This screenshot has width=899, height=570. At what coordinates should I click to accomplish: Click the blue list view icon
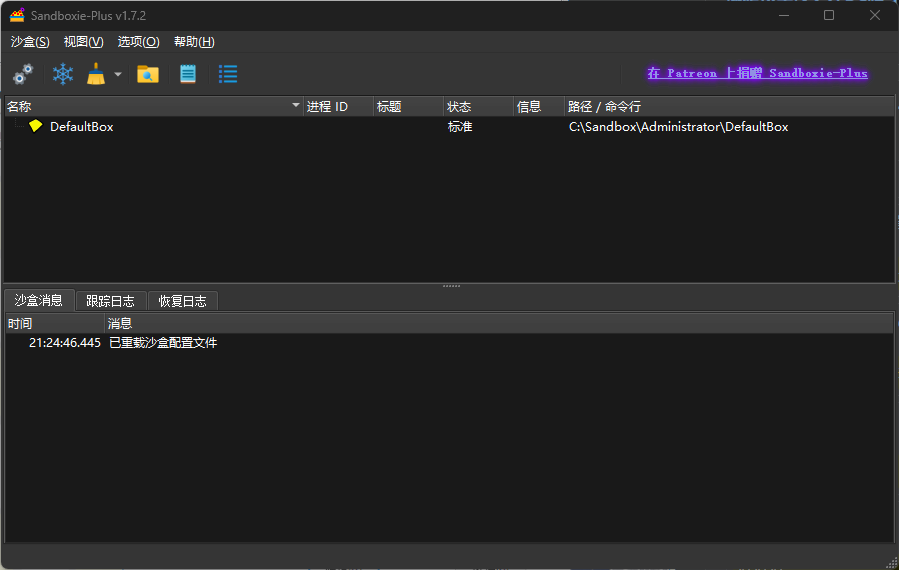point(228,74)
